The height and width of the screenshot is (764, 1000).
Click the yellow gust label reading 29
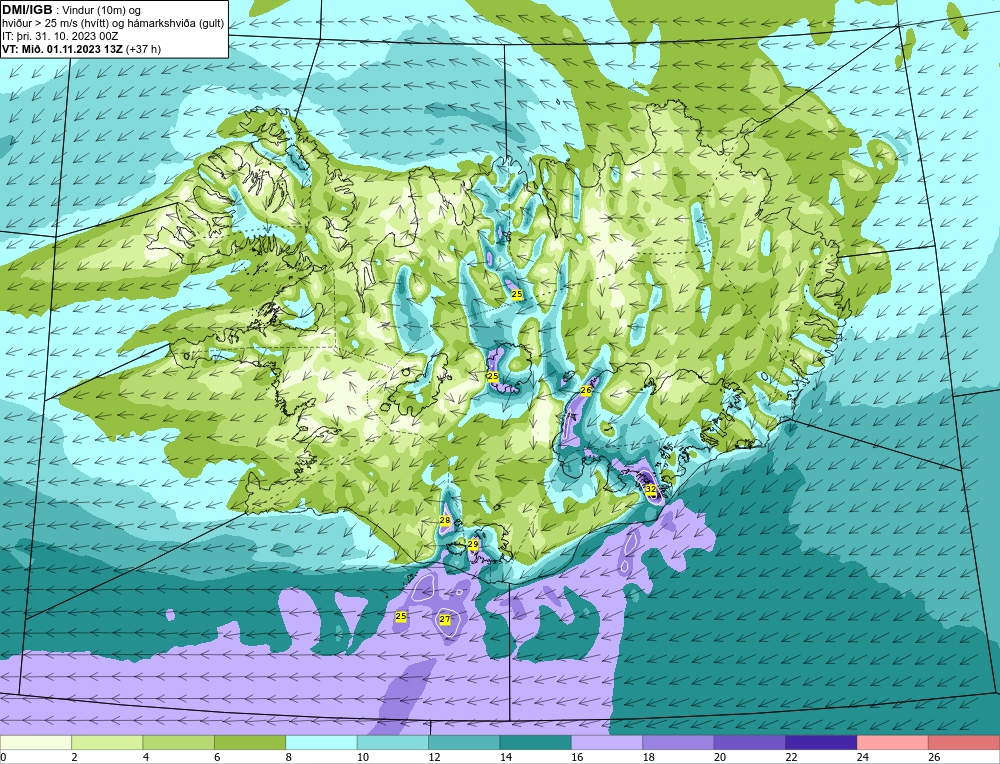(x=473, y=544)
